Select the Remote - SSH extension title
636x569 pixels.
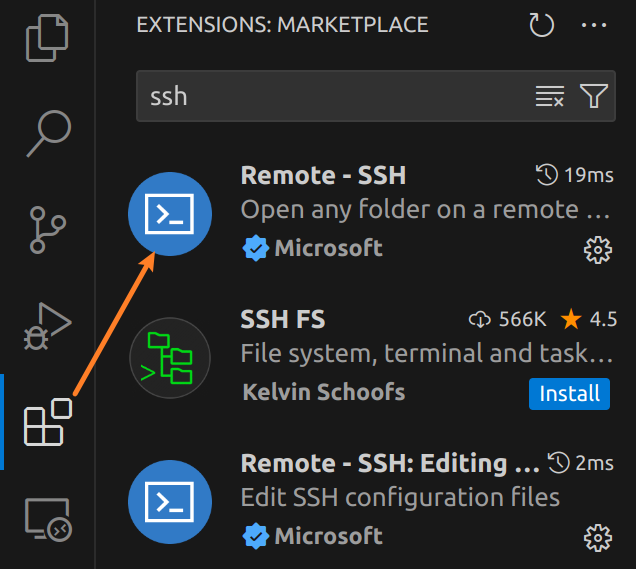tap(323, 175)
